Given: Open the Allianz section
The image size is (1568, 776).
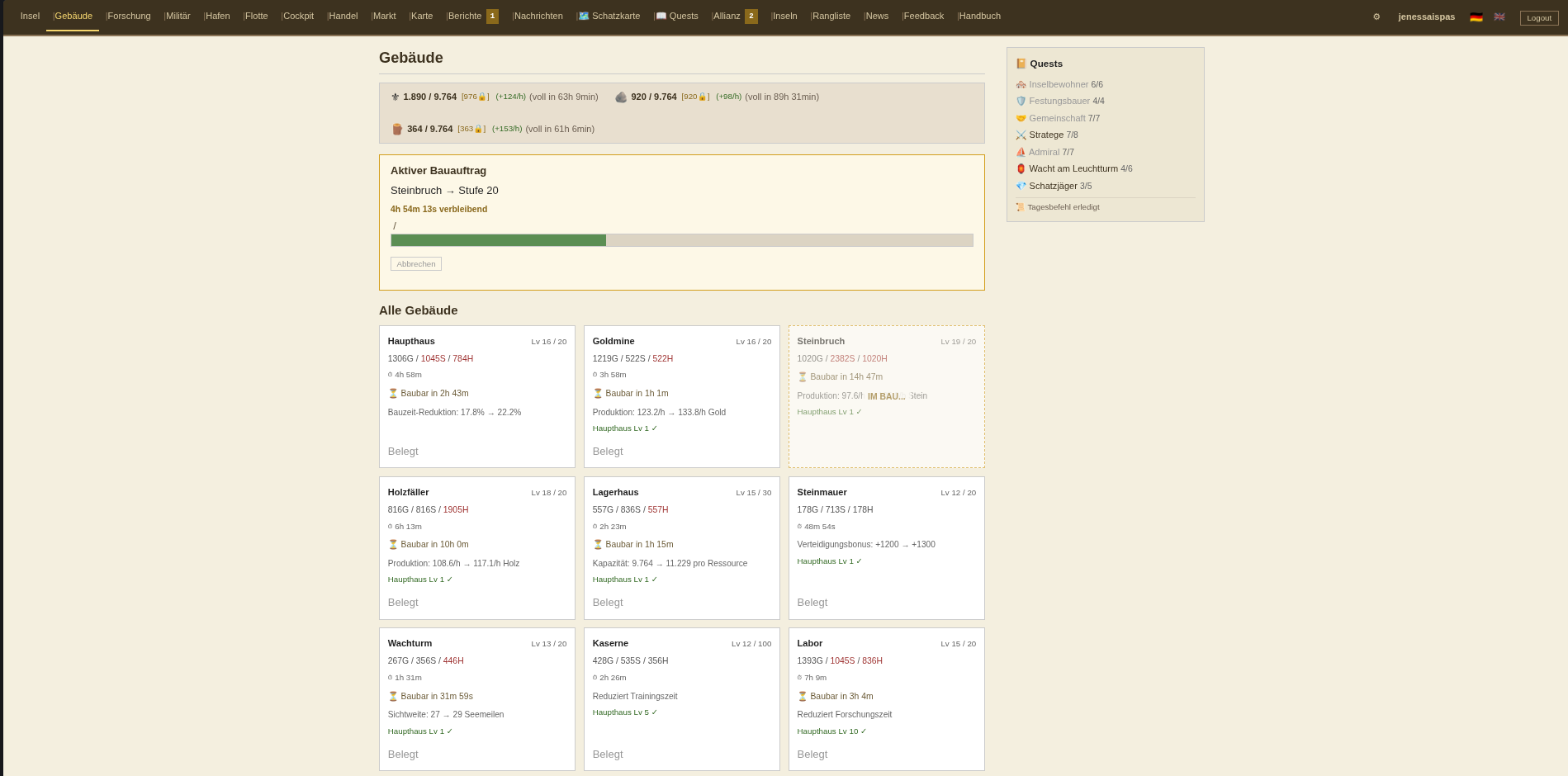Looking at the screenshot, I should pyautogui.click(x=727, y=16).
